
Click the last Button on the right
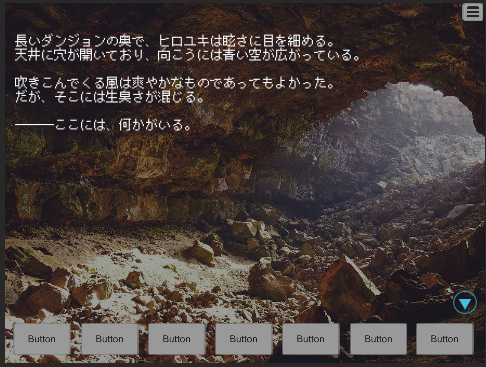(x=445, y=339)
